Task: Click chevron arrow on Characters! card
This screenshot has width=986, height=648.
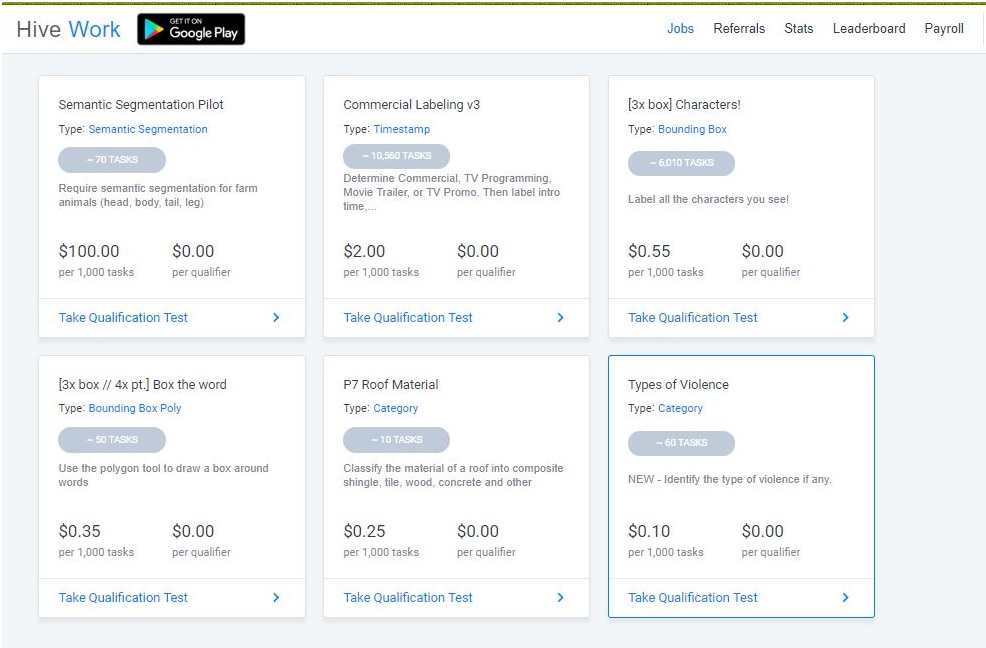Action: [845, 318]
